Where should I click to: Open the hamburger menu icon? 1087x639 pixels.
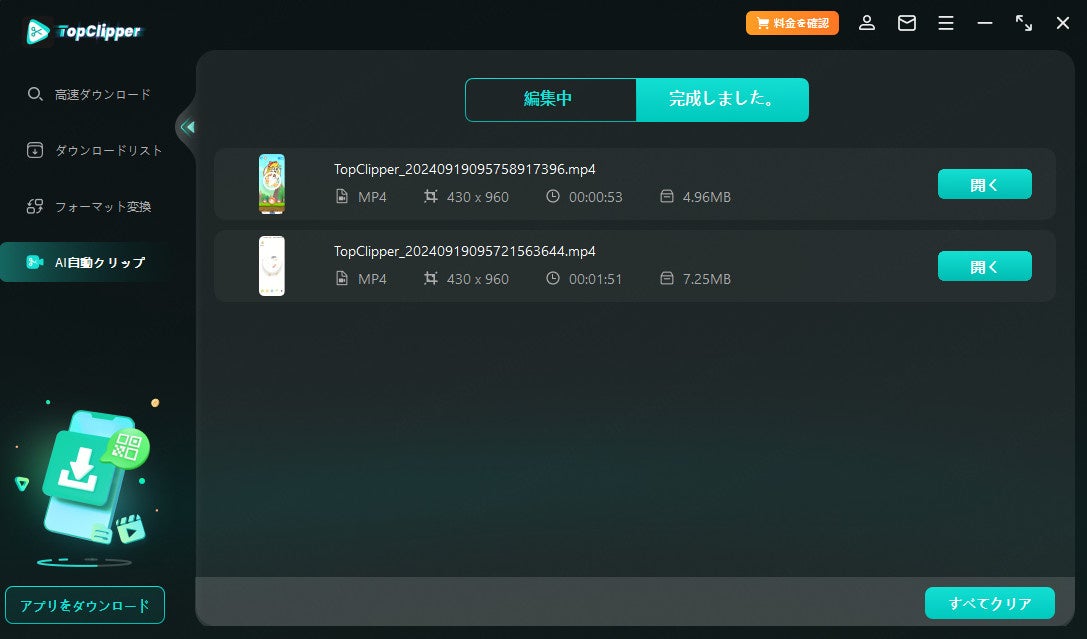946,23
